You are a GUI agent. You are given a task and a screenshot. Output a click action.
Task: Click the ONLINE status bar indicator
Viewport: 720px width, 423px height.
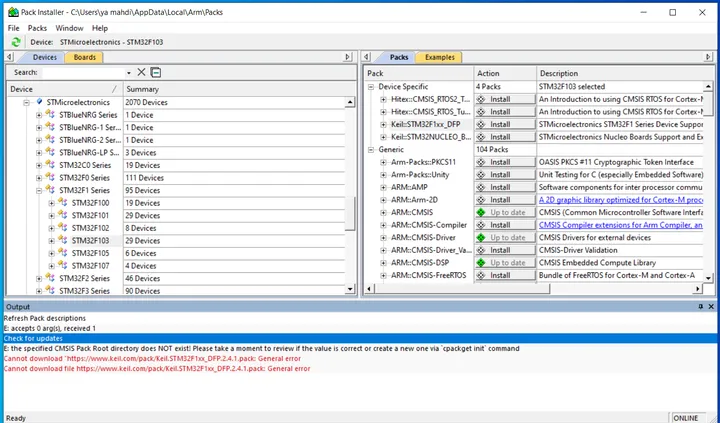pos(687,418)
